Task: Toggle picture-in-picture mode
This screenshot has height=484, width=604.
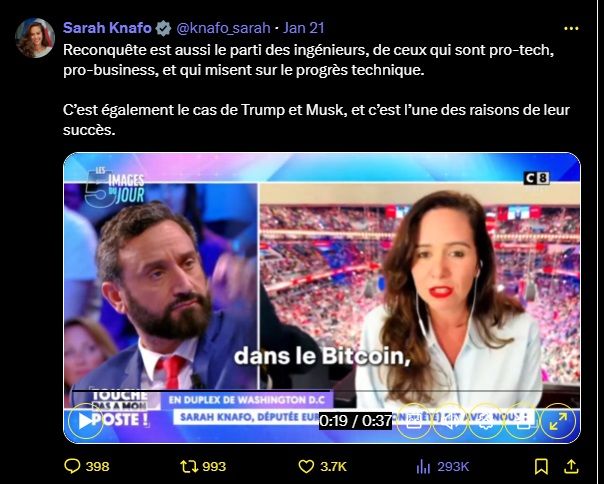Action: (522, 421)
